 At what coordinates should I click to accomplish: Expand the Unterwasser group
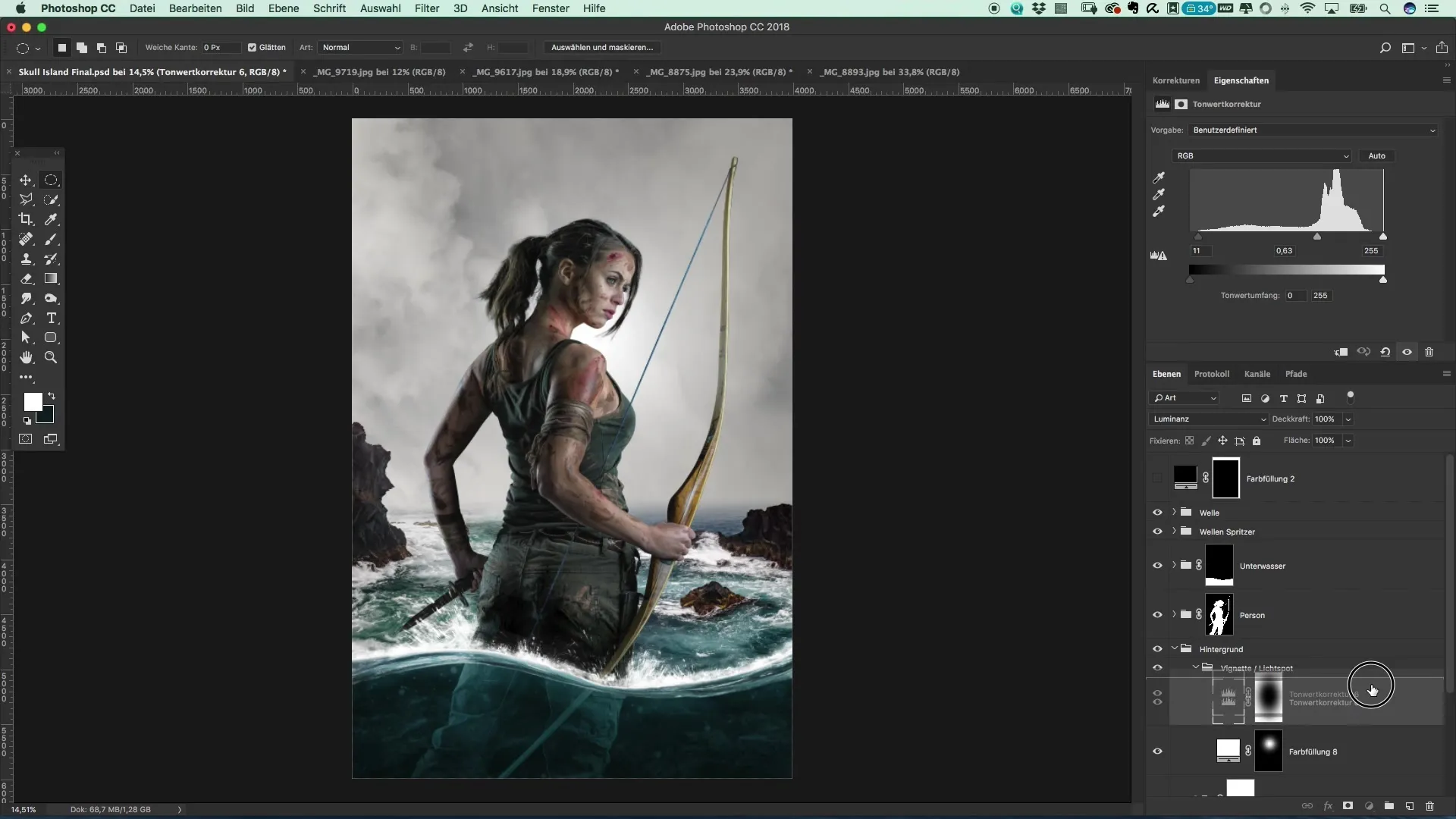[1174, 566]
